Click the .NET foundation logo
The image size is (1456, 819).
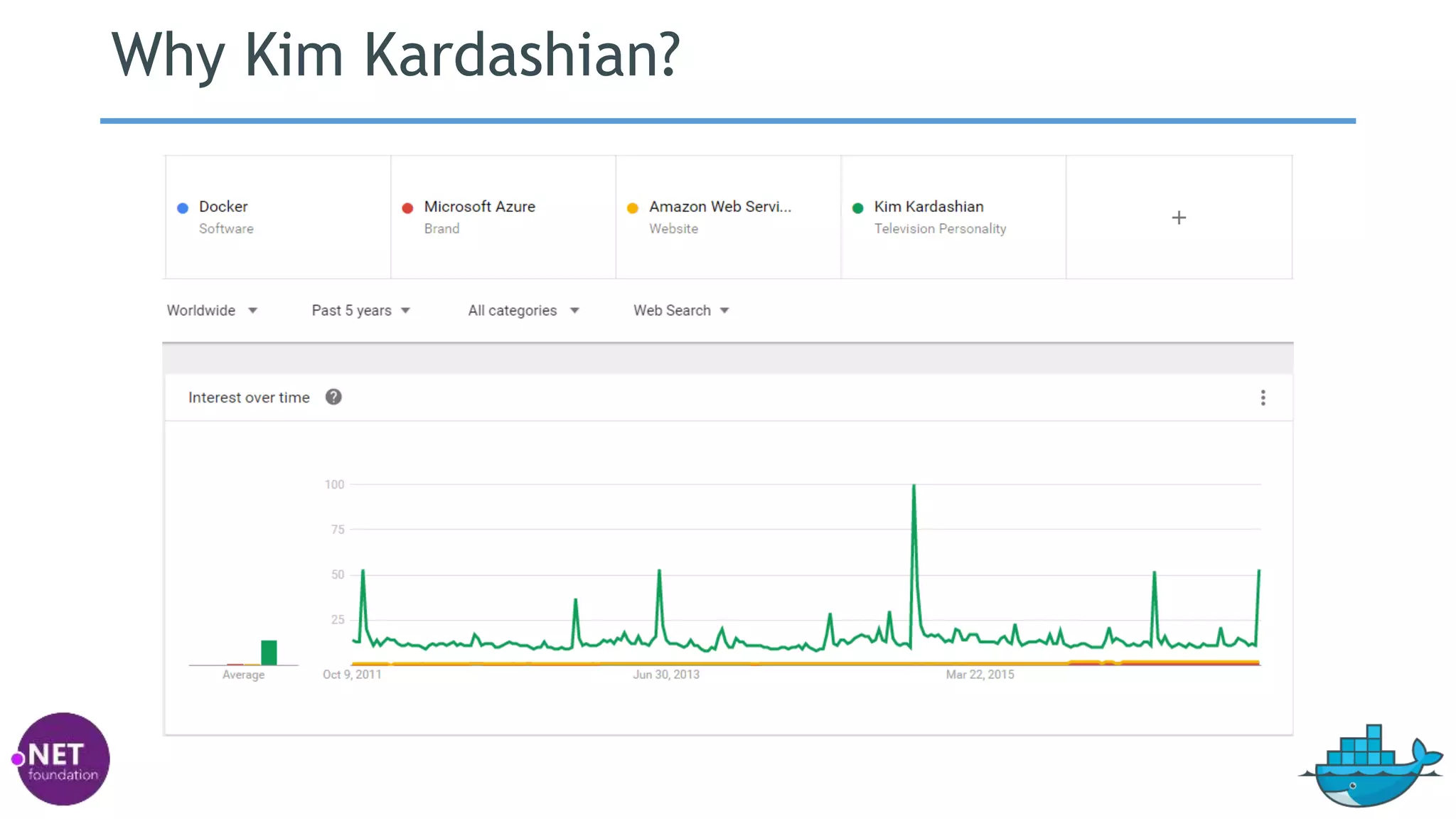(62, 759)
